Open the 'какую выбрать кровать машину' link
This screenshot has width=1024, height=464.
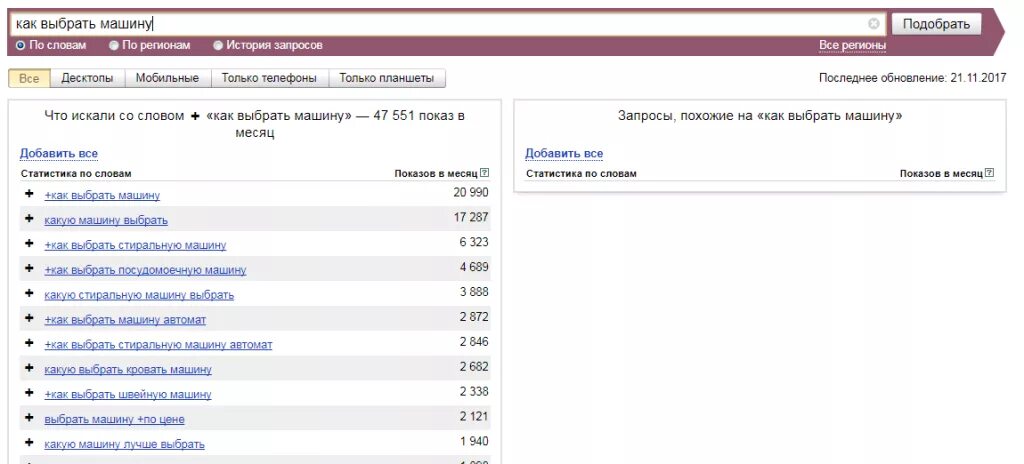128,369
